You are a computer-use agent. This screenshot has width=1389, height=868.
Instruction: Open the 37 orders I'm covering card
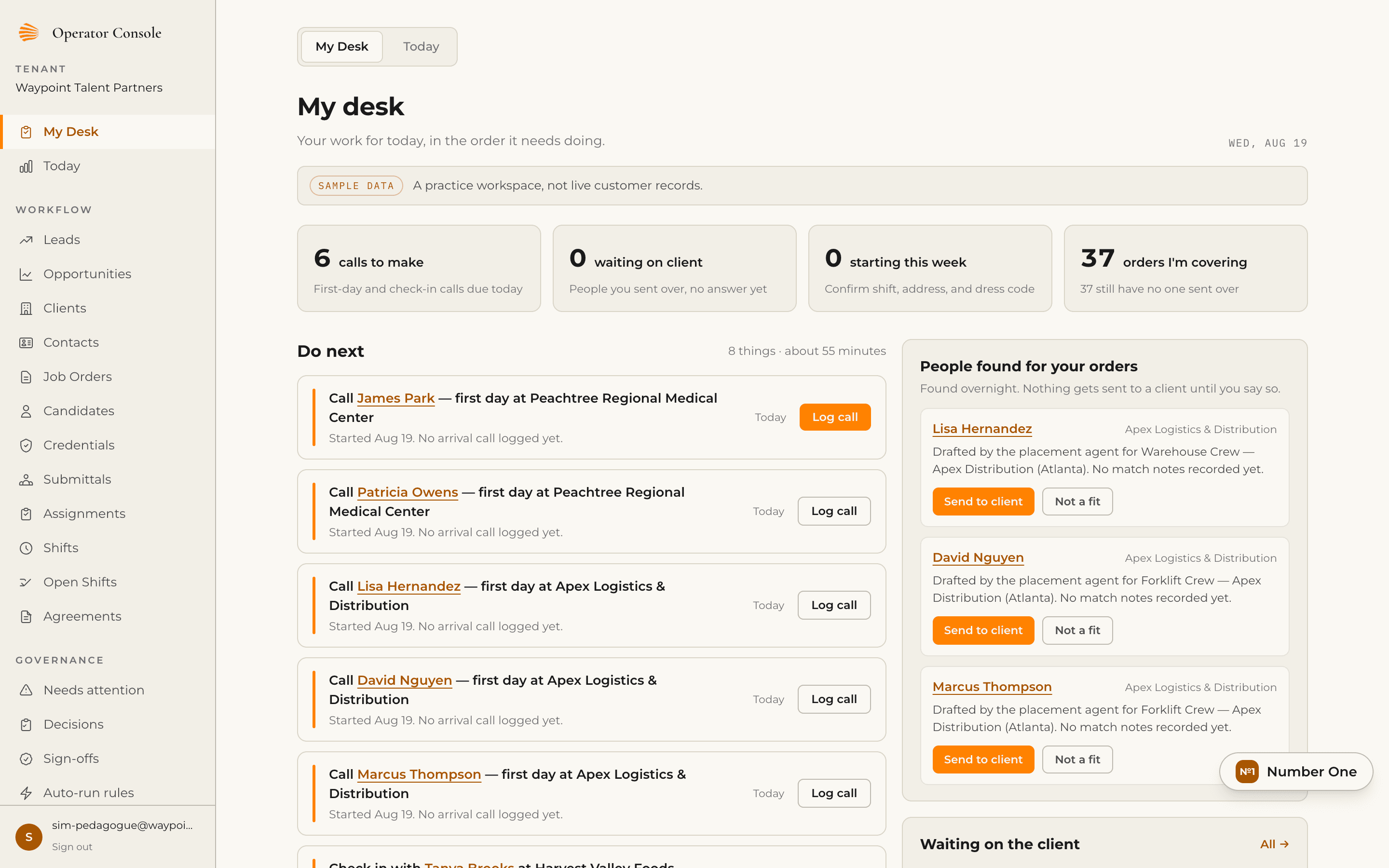(1186, 269)
